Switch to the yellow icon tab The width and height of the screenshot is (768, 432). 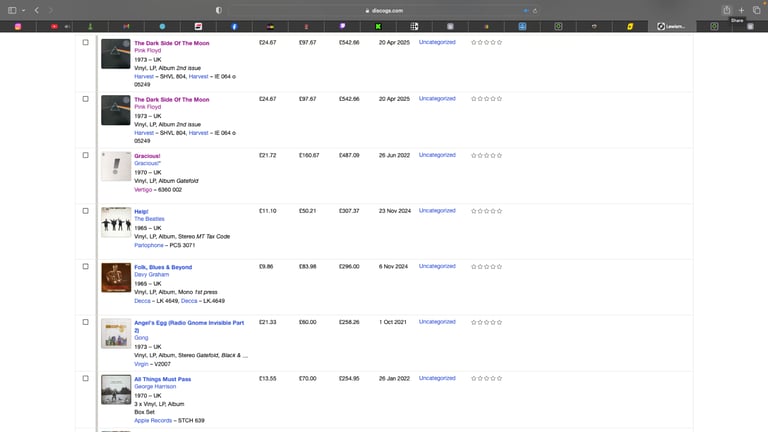(630, 26)
